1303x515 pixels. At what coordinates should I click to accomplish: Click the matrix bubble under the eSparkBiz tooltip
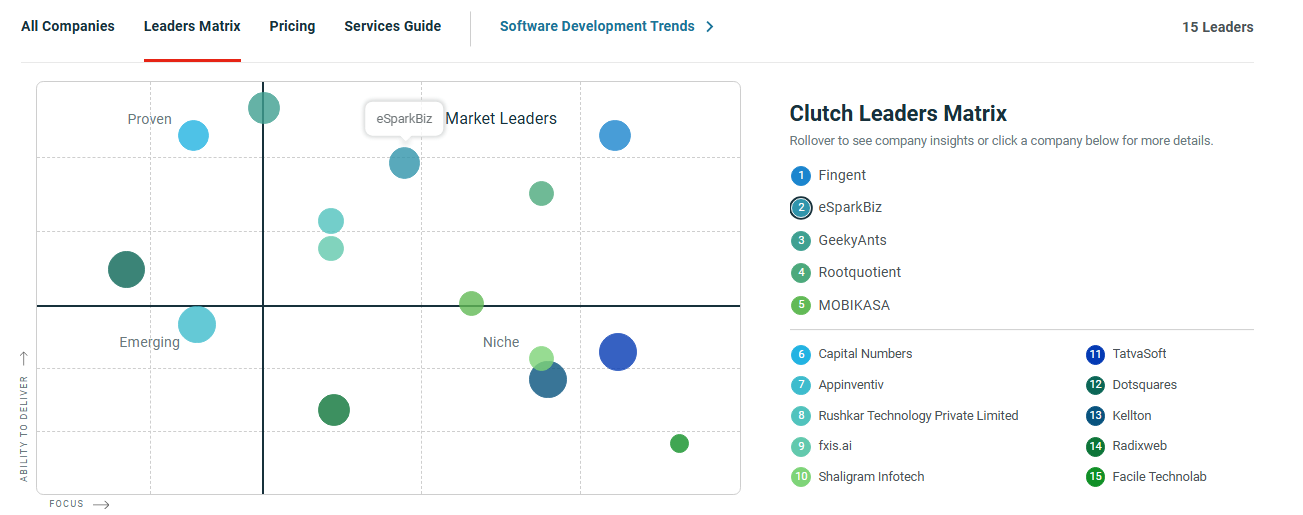(x=404, y=162)
